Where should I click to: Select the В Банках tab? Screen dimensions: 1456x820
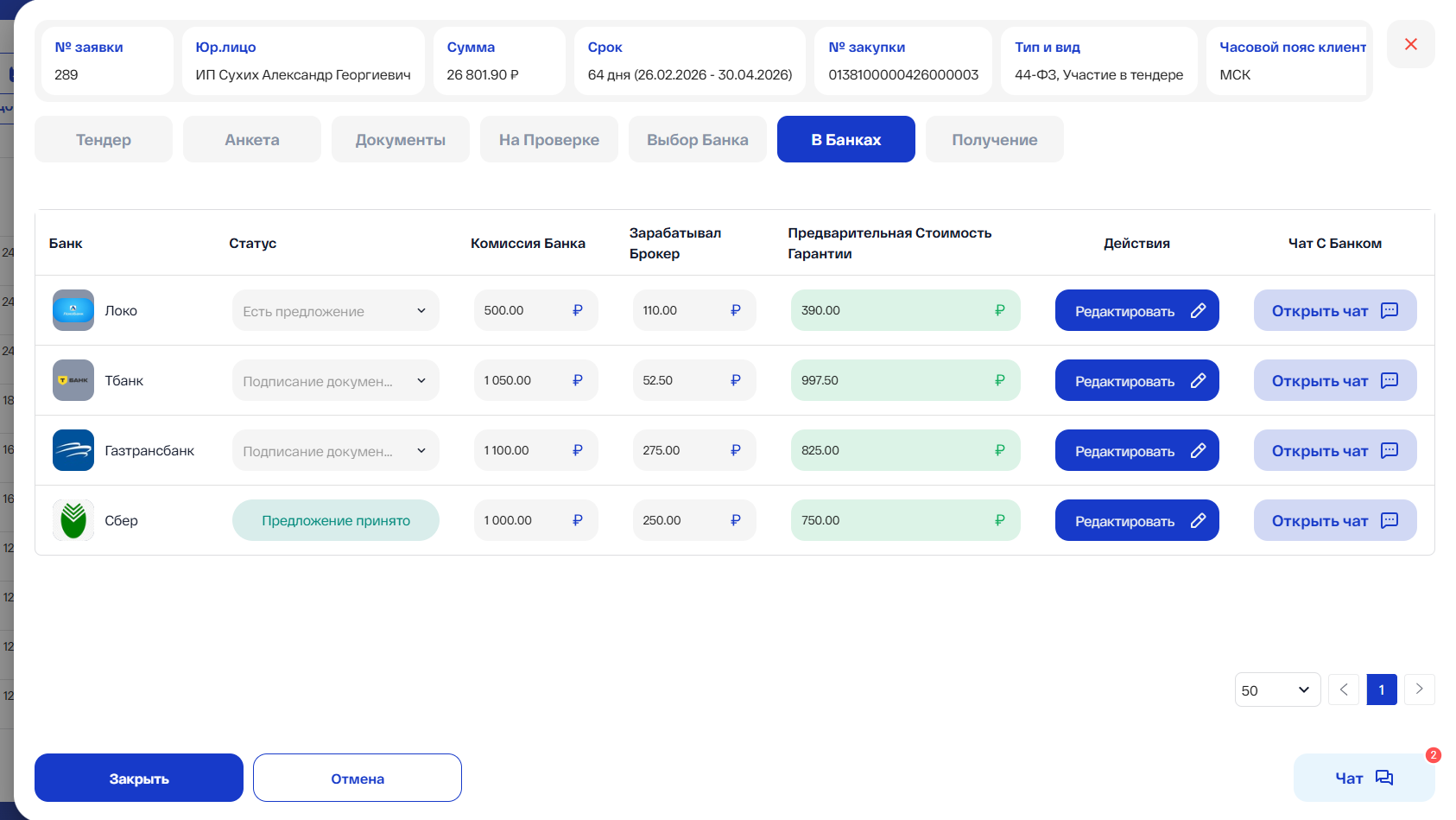[846, 139]
